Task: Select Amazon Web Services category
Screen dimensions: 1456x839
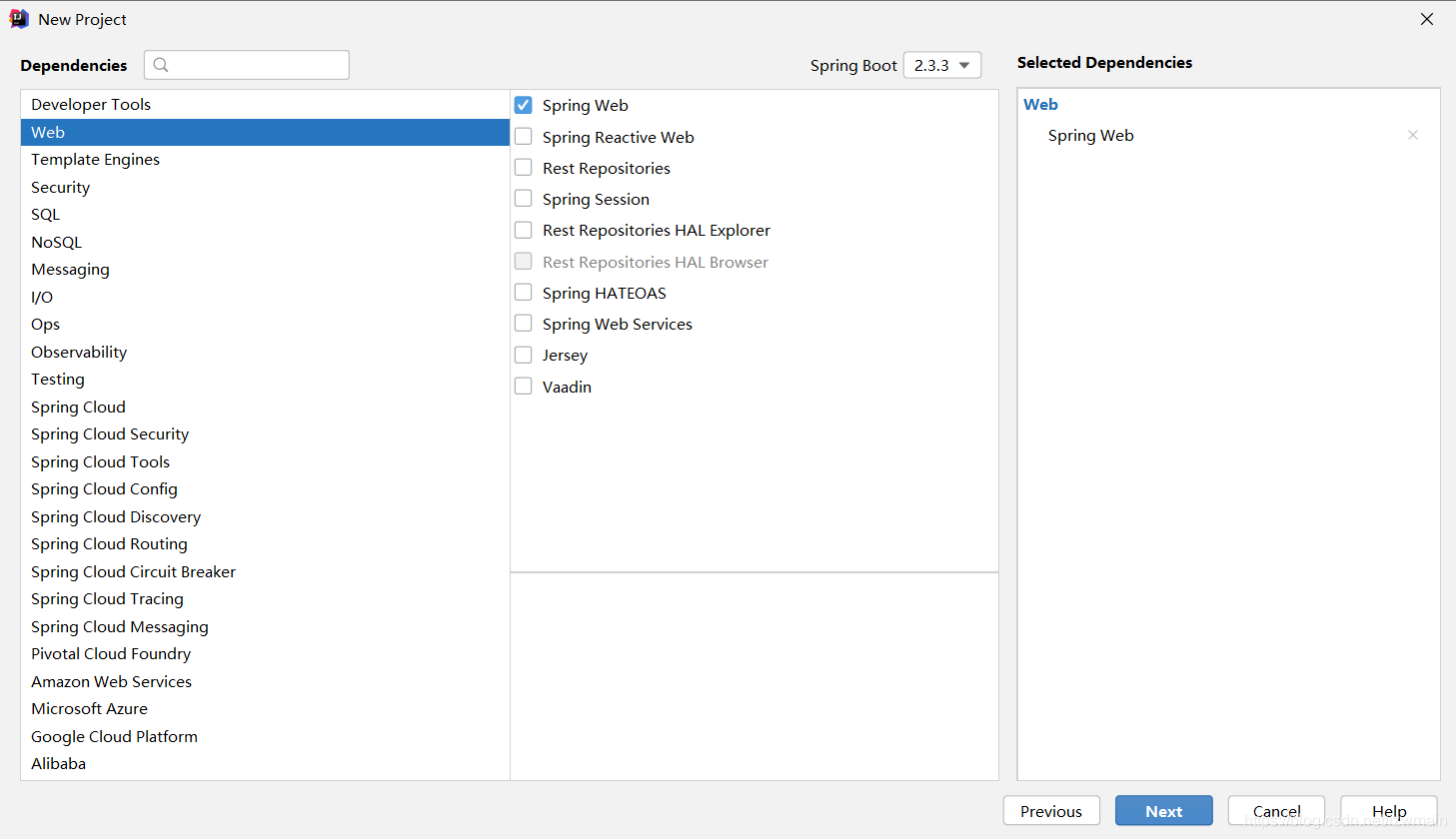Action: [265, 681]
